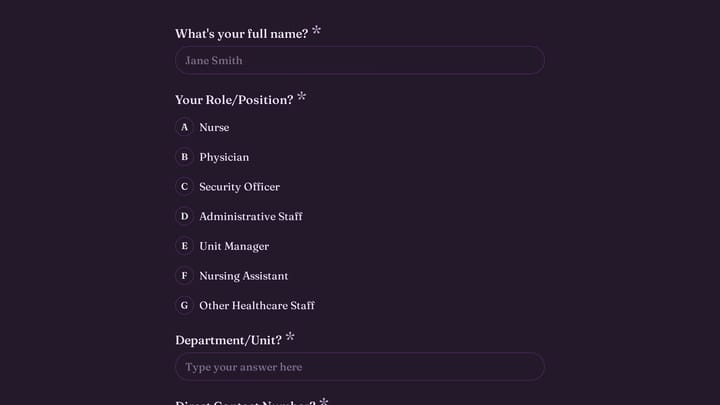Click the letter C badge for Security Officer
Viewport: 720px width, 405px height.
184,186
